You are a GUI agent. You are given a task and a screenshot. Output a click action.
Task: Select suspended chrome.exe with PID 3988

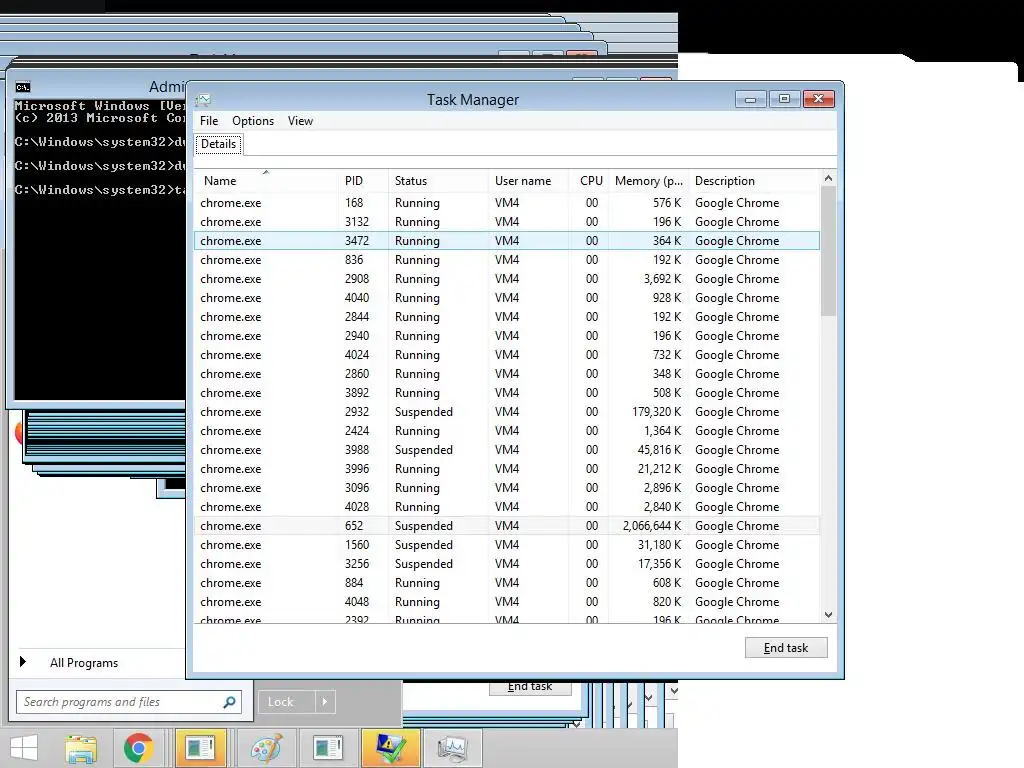coord(507,450)
